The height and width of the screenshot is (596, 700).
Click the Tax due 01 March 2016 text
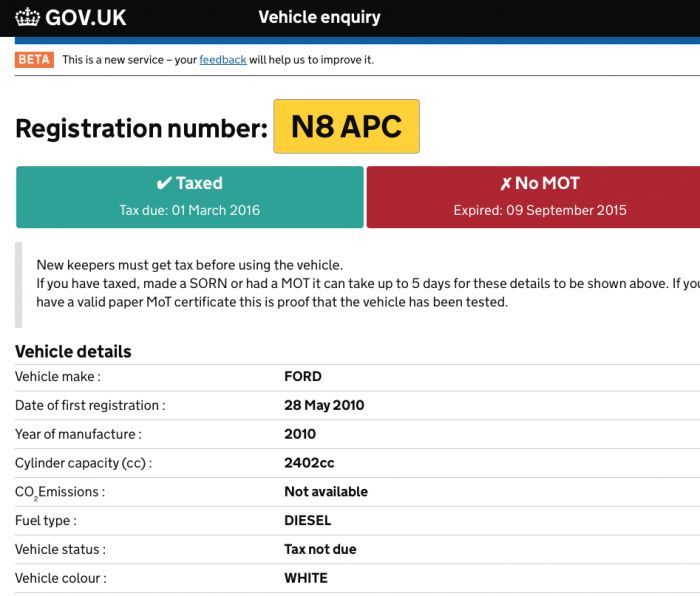coord(190,210)
